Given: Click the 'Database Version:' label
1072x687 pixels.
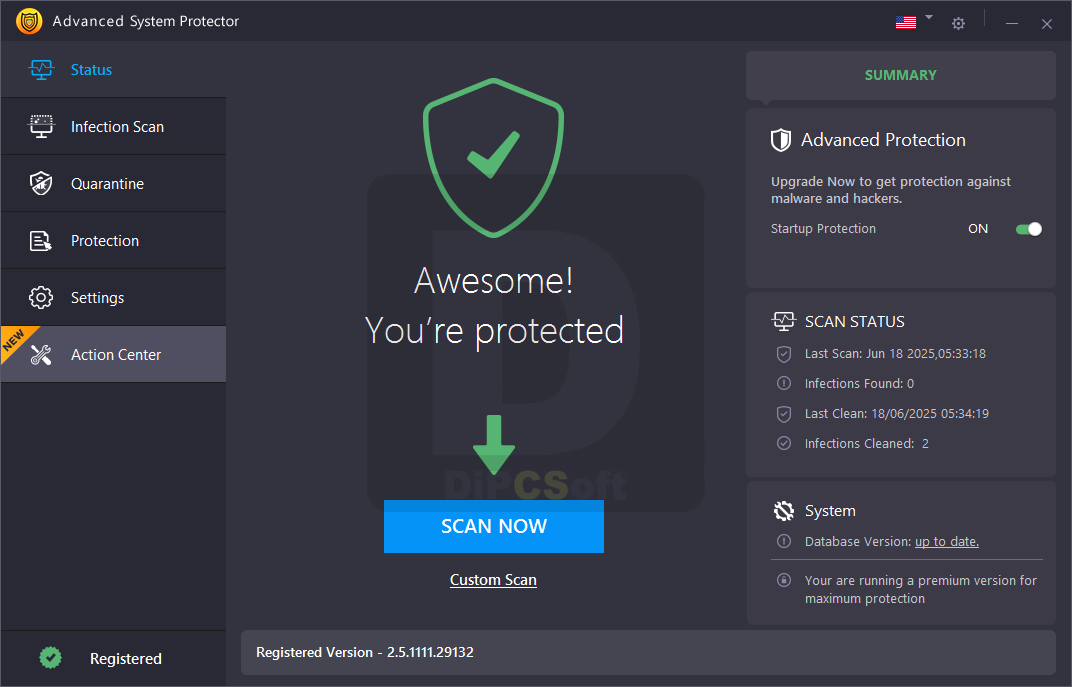Looking at the screenshot, I should click(x=858, y=541).
